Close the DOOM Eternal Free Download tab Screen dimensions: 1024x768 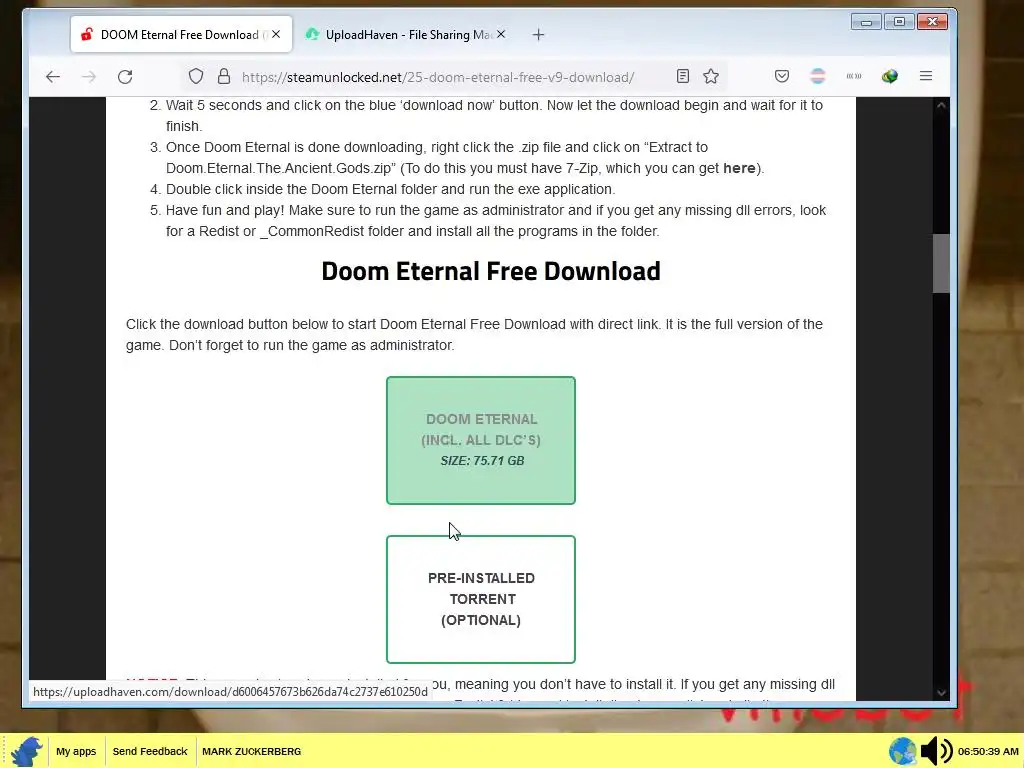276,34
